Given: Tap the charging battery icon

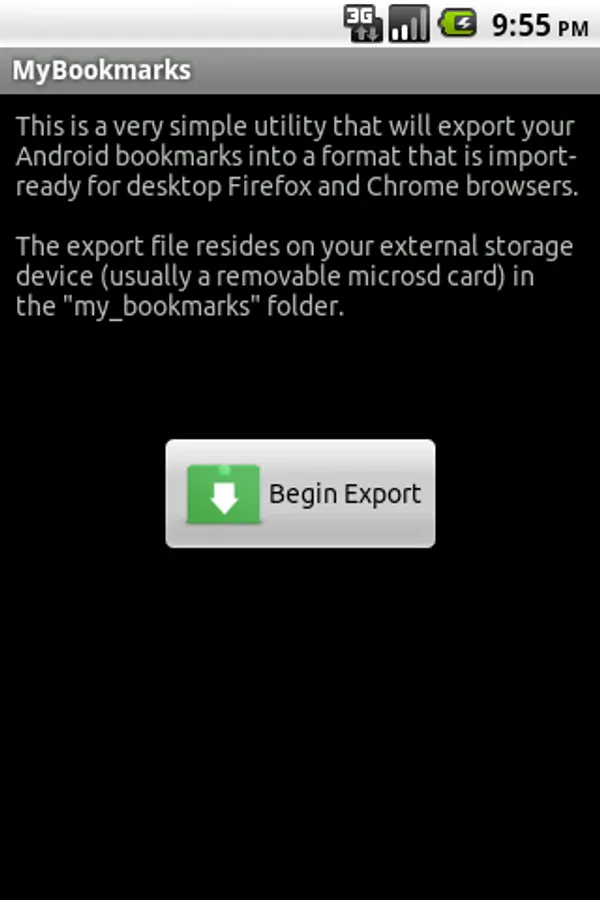Looking at the screenshot, I should [458, 24].
